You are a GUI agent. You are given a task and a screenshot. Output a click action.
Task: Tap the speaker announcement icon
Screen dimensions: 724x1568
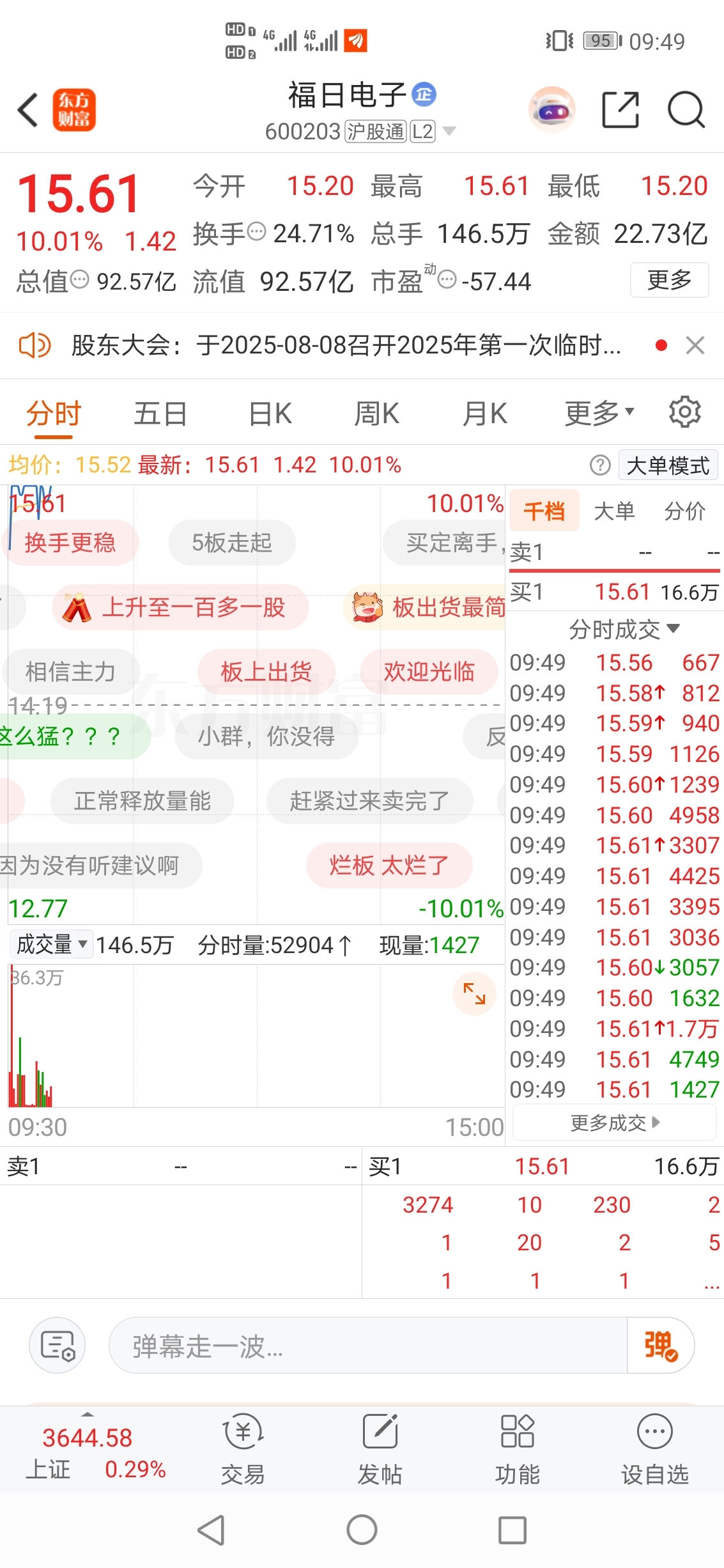[35, 346]
